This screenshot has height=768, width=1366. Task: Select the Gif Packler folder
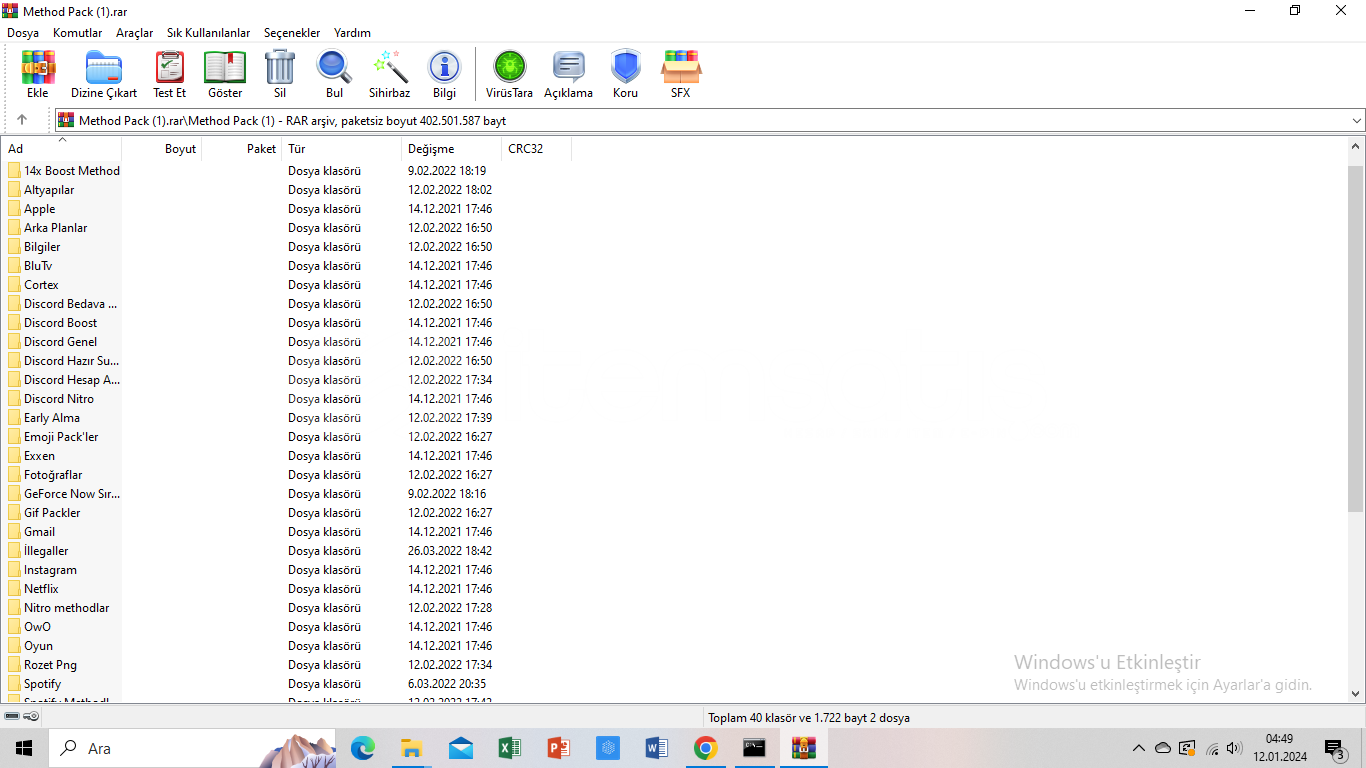click(x=52, y=513)
